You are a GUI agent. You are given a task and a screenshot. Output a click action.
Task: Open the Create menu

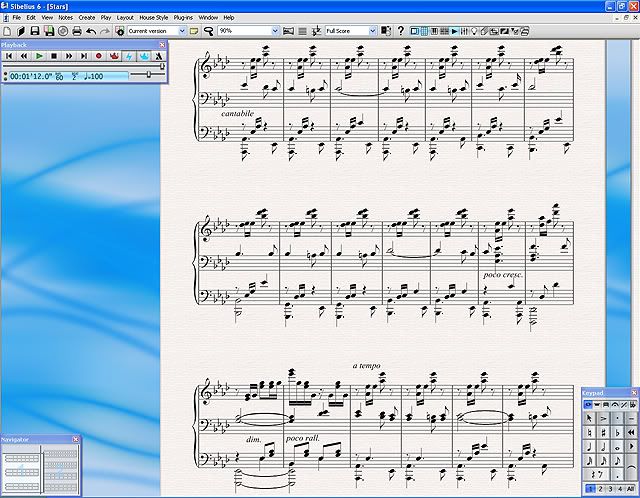(x=87, y=18)
